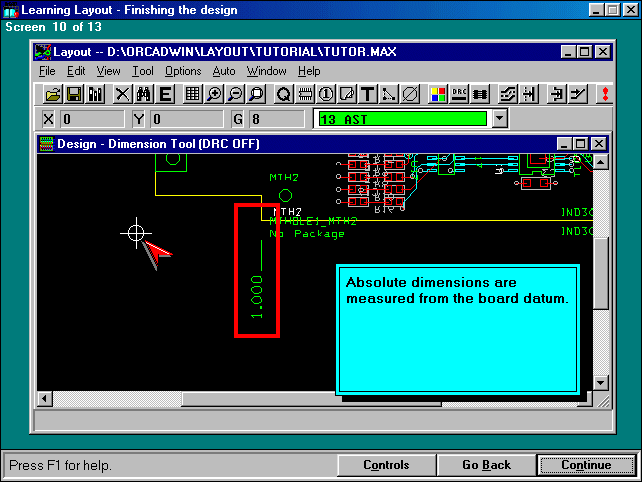This screenshot has height=482, width=642.
Task: Open the Tool menu
Action: click(x=143, y=71)
